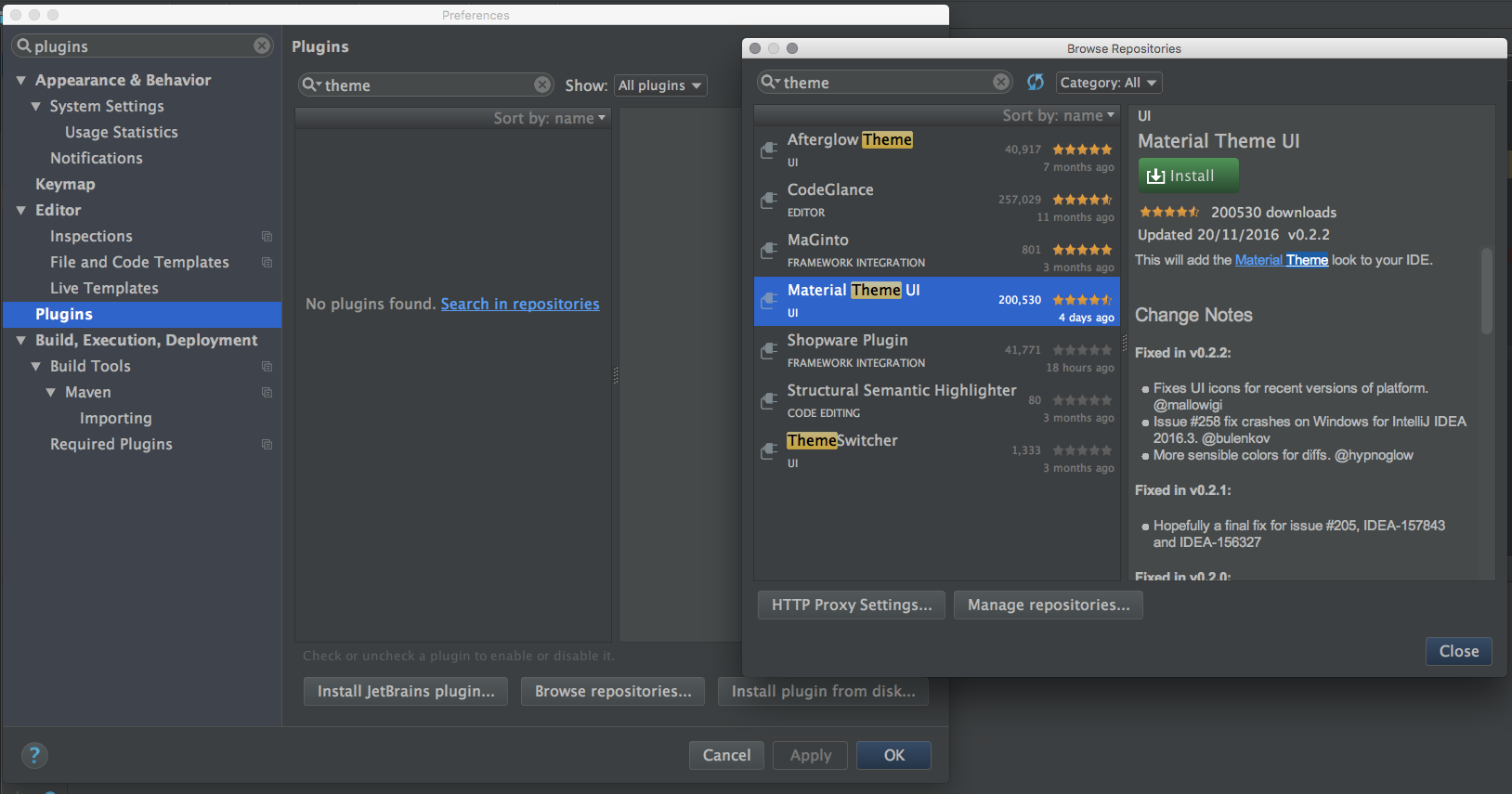Screen dimensions: 1512x794
Task: Open Importing under Maven
Action: pyautogui.click(x=116, y=419)
